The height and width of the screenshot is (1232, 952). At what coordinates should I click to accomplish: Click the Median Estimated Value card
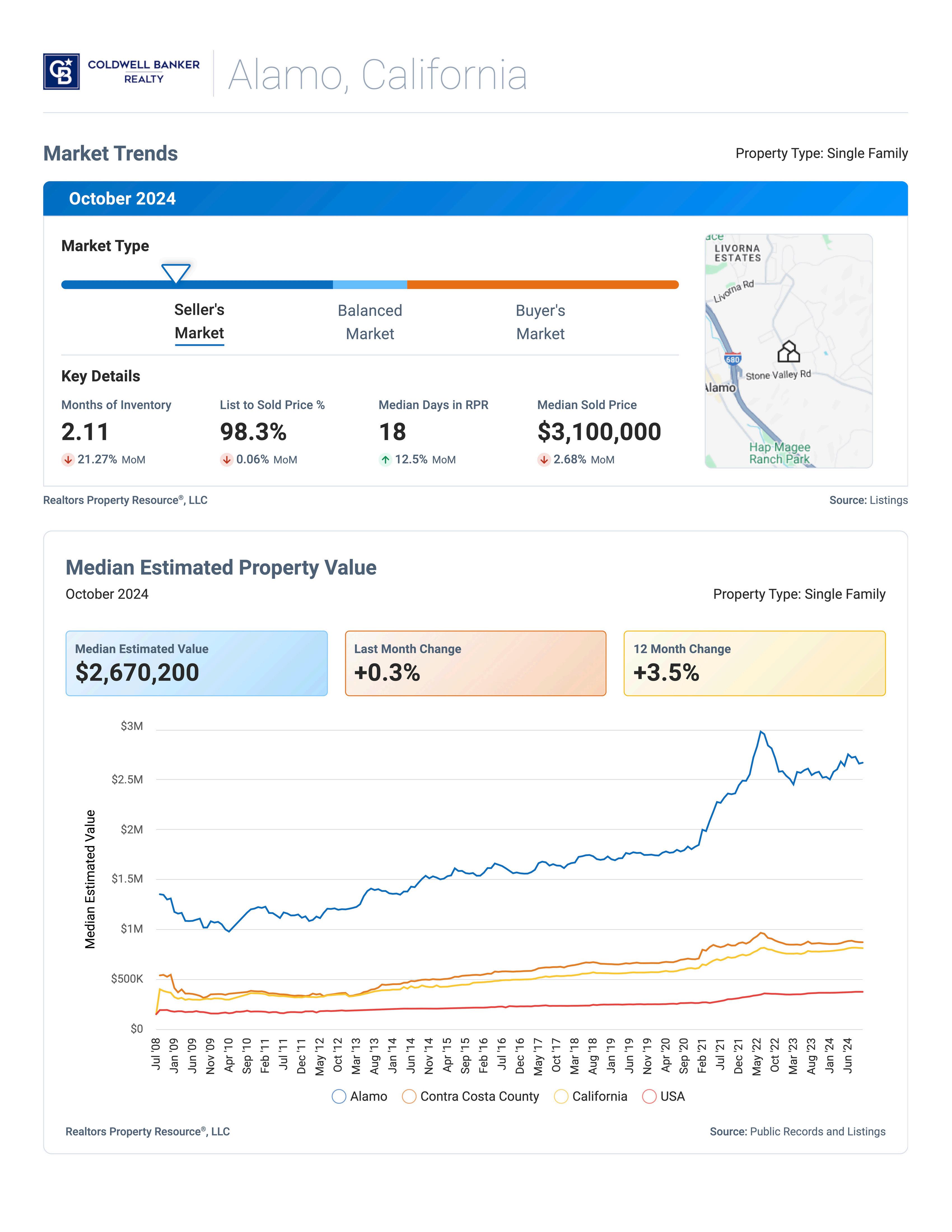pyautogui.click(x=196, y=663)
